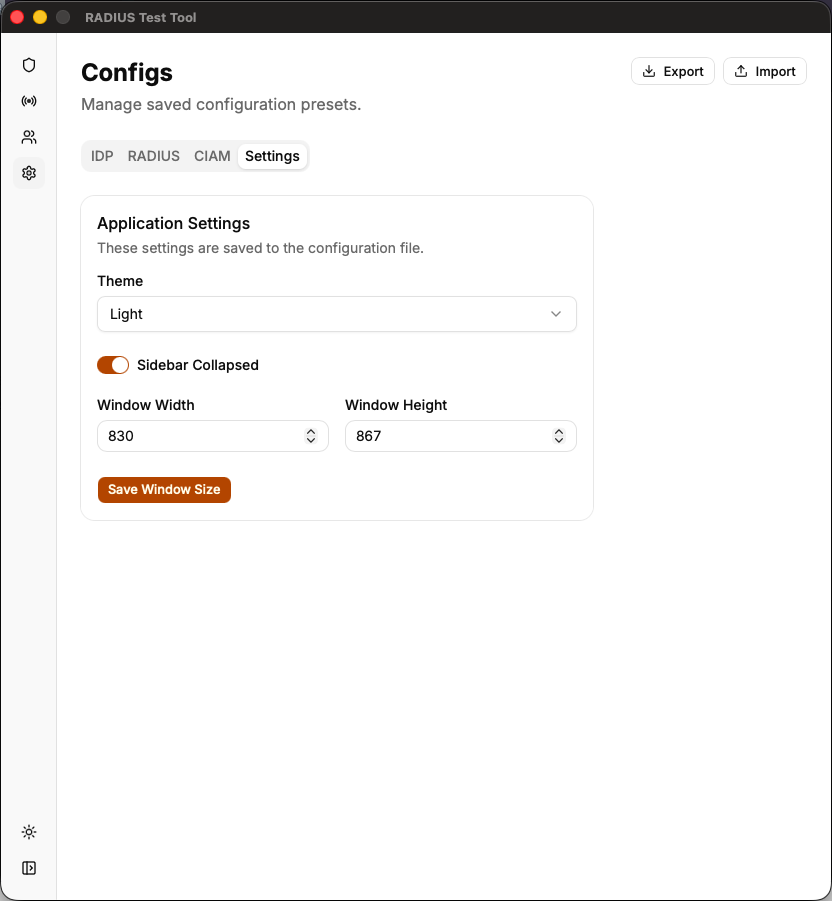Image resolution: width=832 pixels, height=901 pixels.
Task: Open the broadcast radio icon in the sidebar
Action: point(29,101)
